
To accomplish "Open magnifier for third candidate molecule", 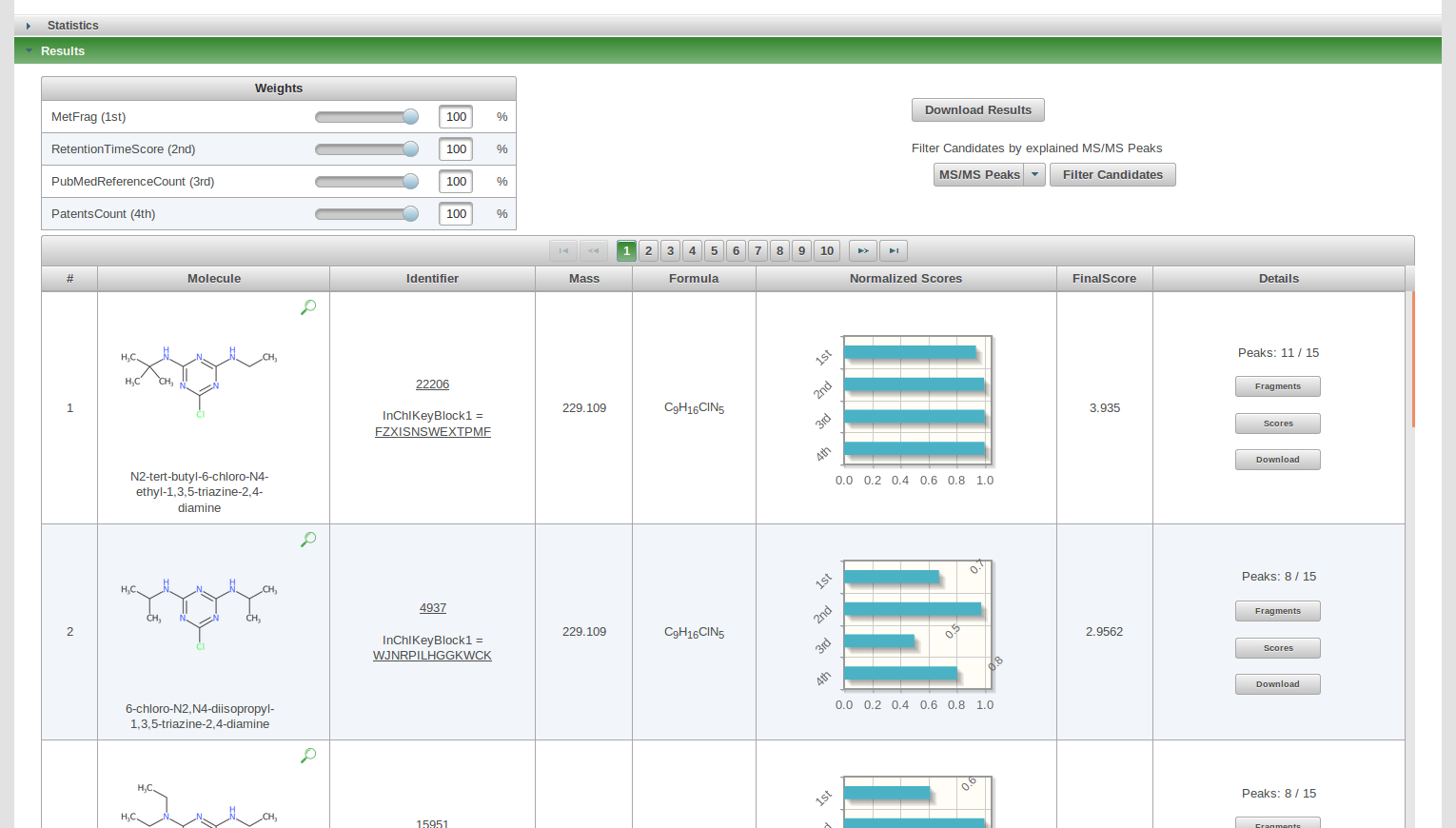I will pyautogui.click(x=308, y=756).
